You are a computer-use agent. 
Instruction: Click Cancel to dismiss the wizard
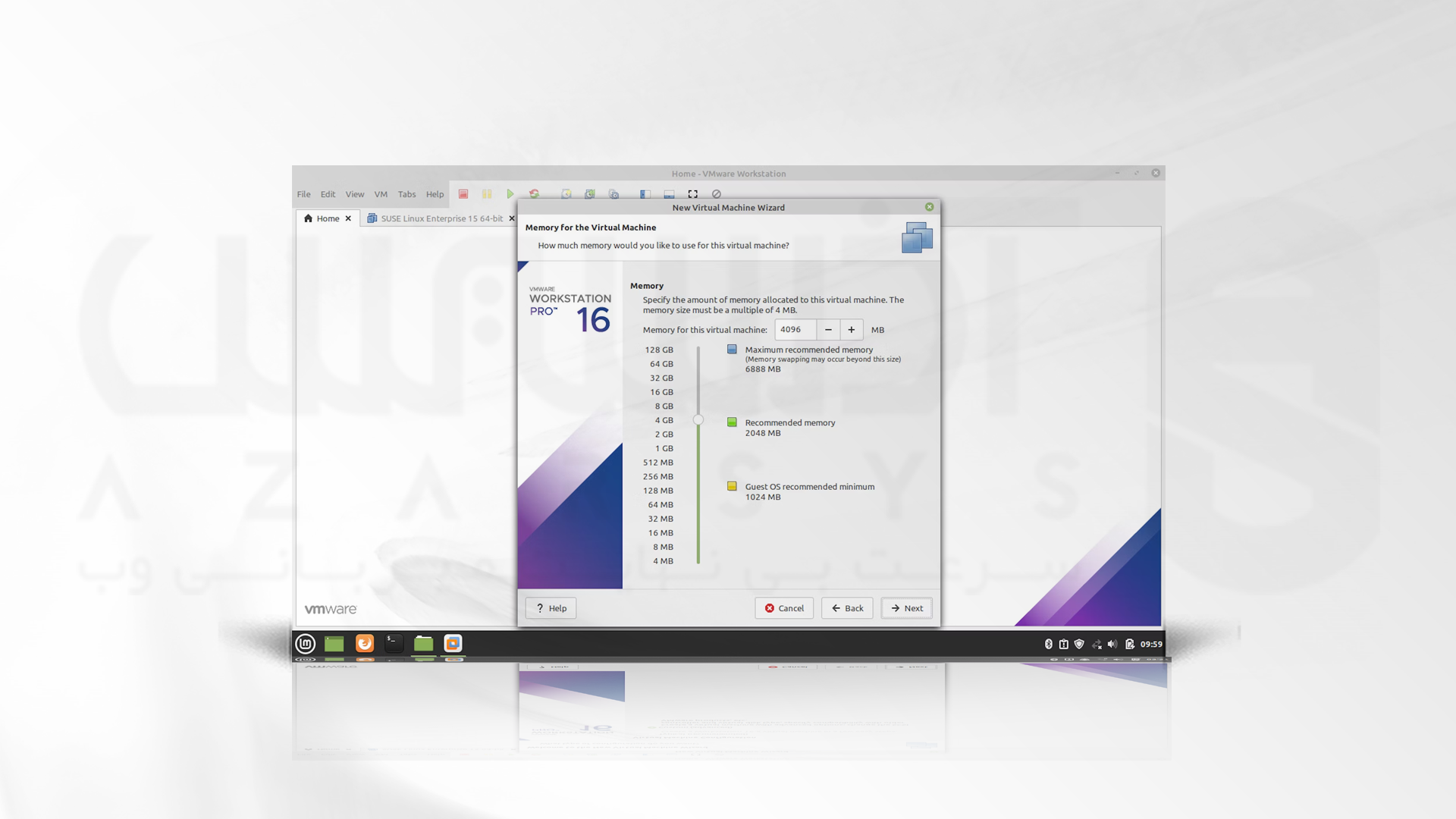(784, 607)
